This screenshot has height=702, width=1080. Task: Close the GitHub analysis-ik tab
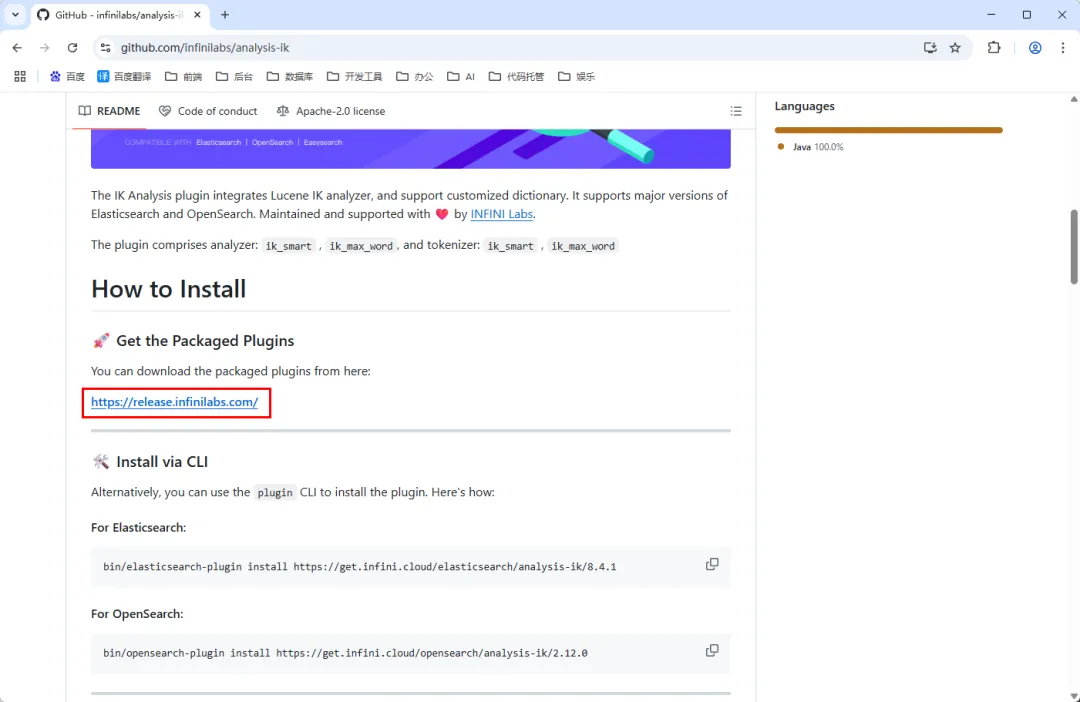tap(197, 14)
